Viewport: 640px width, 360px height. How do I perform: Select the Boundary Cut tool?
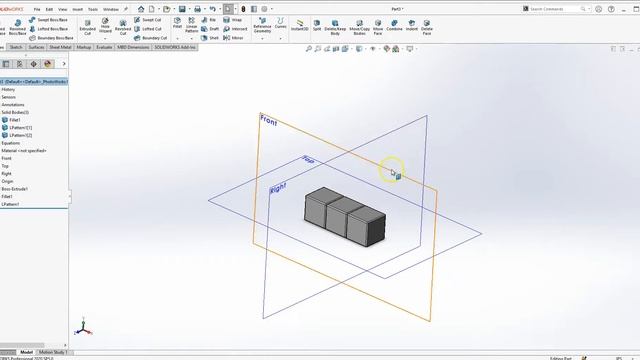(x=150, y=38)
